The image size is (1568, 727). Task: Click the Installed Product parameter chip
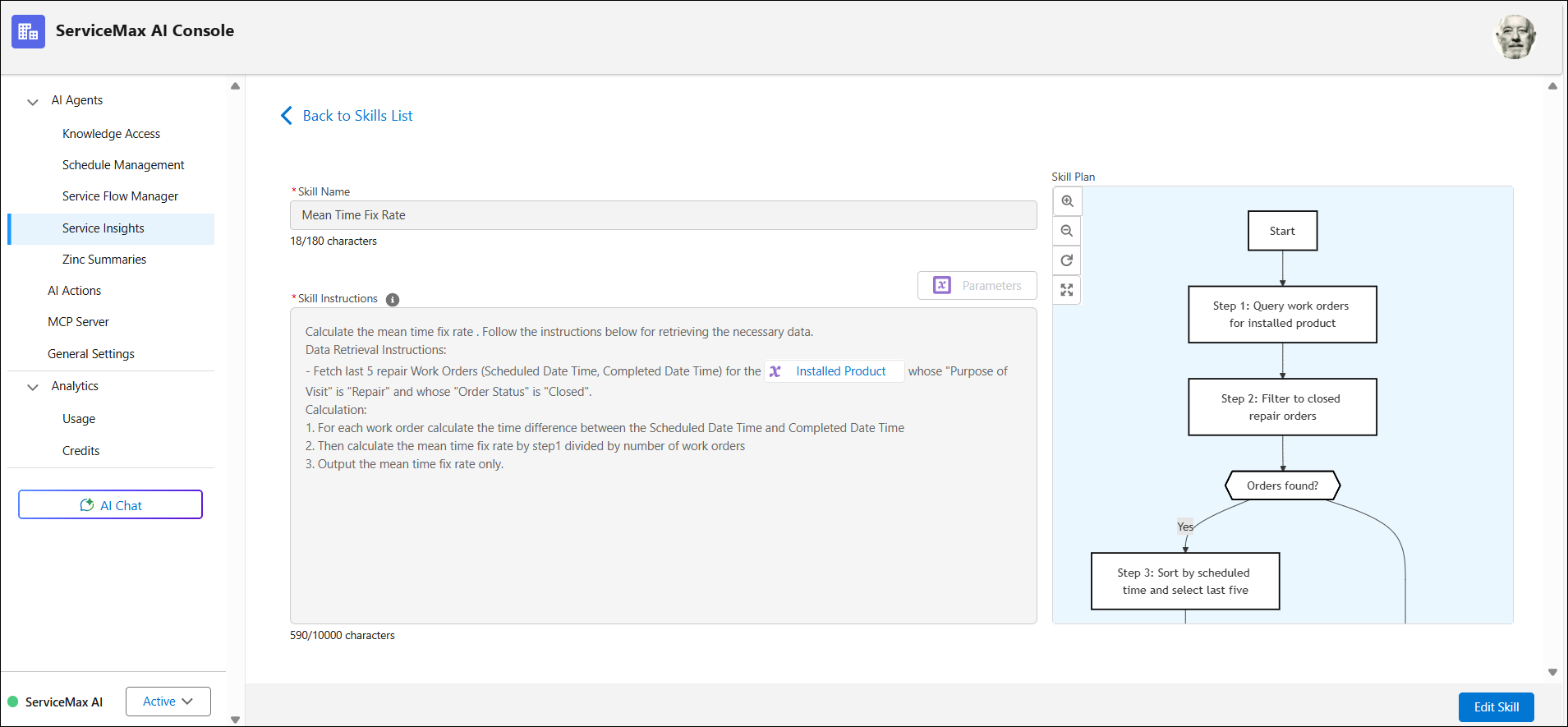834,371
